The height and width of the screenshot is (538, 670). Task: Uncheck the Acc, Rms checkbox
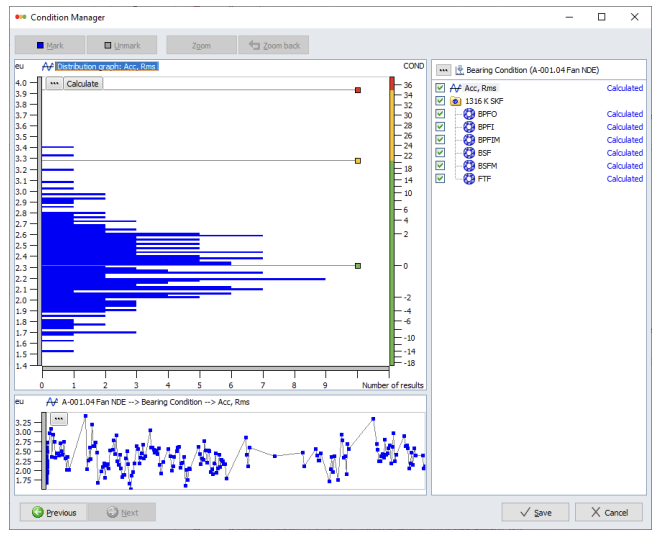tap(440, 88)
